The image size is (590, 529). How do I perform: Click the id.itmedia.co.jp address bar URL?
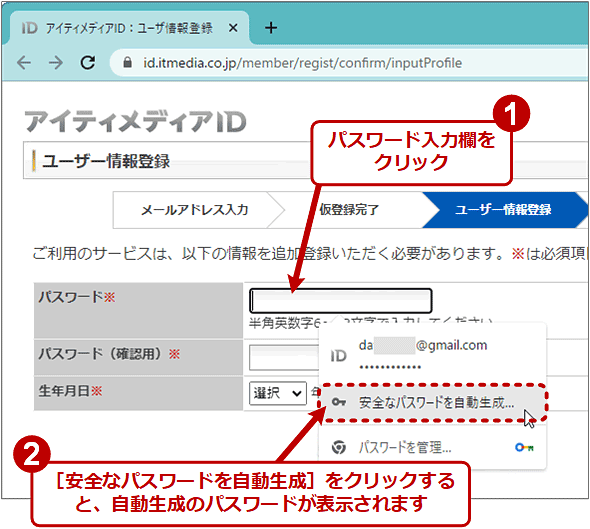tap(302, 63)
